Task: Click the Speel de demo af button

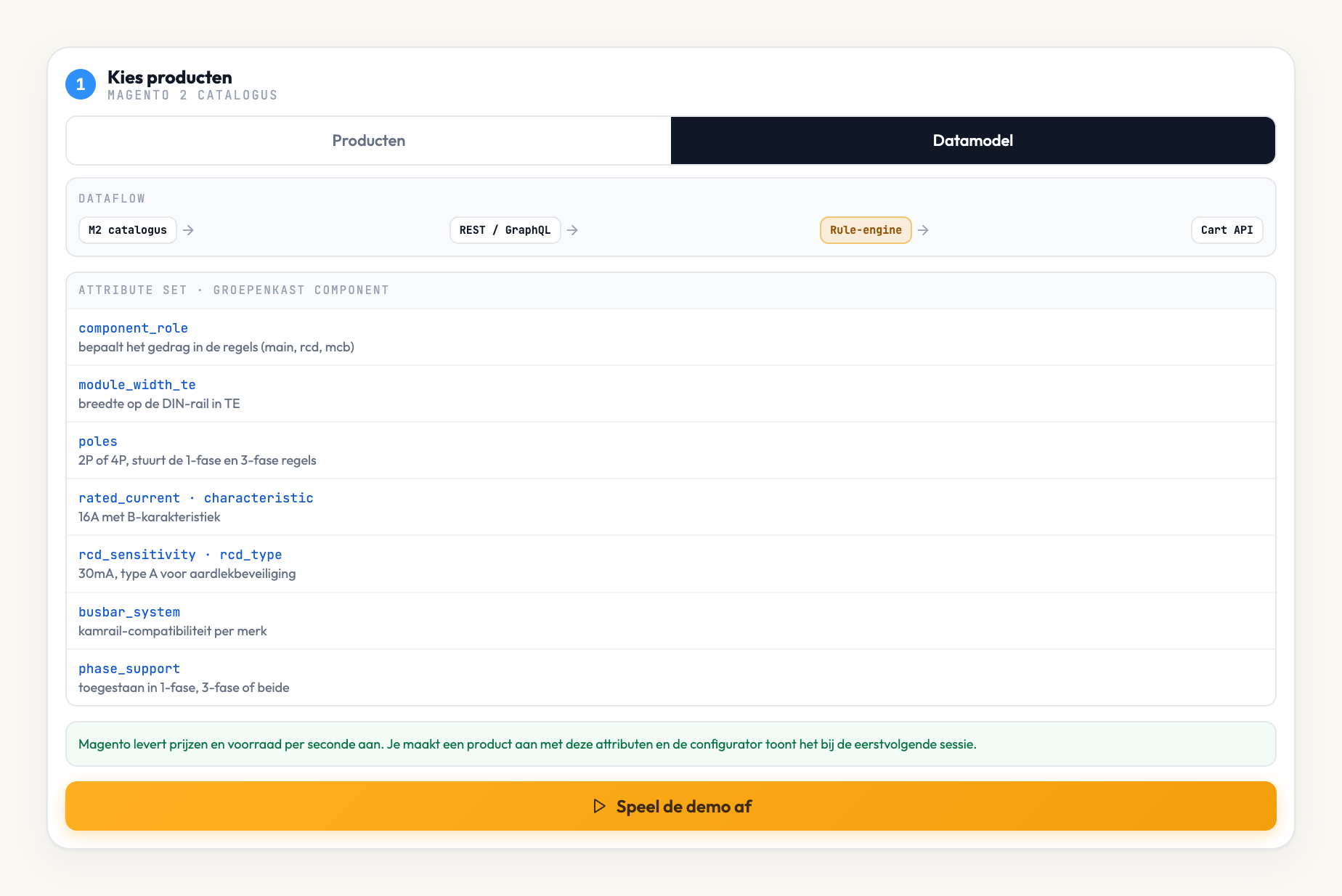Action: pos(671,806)
